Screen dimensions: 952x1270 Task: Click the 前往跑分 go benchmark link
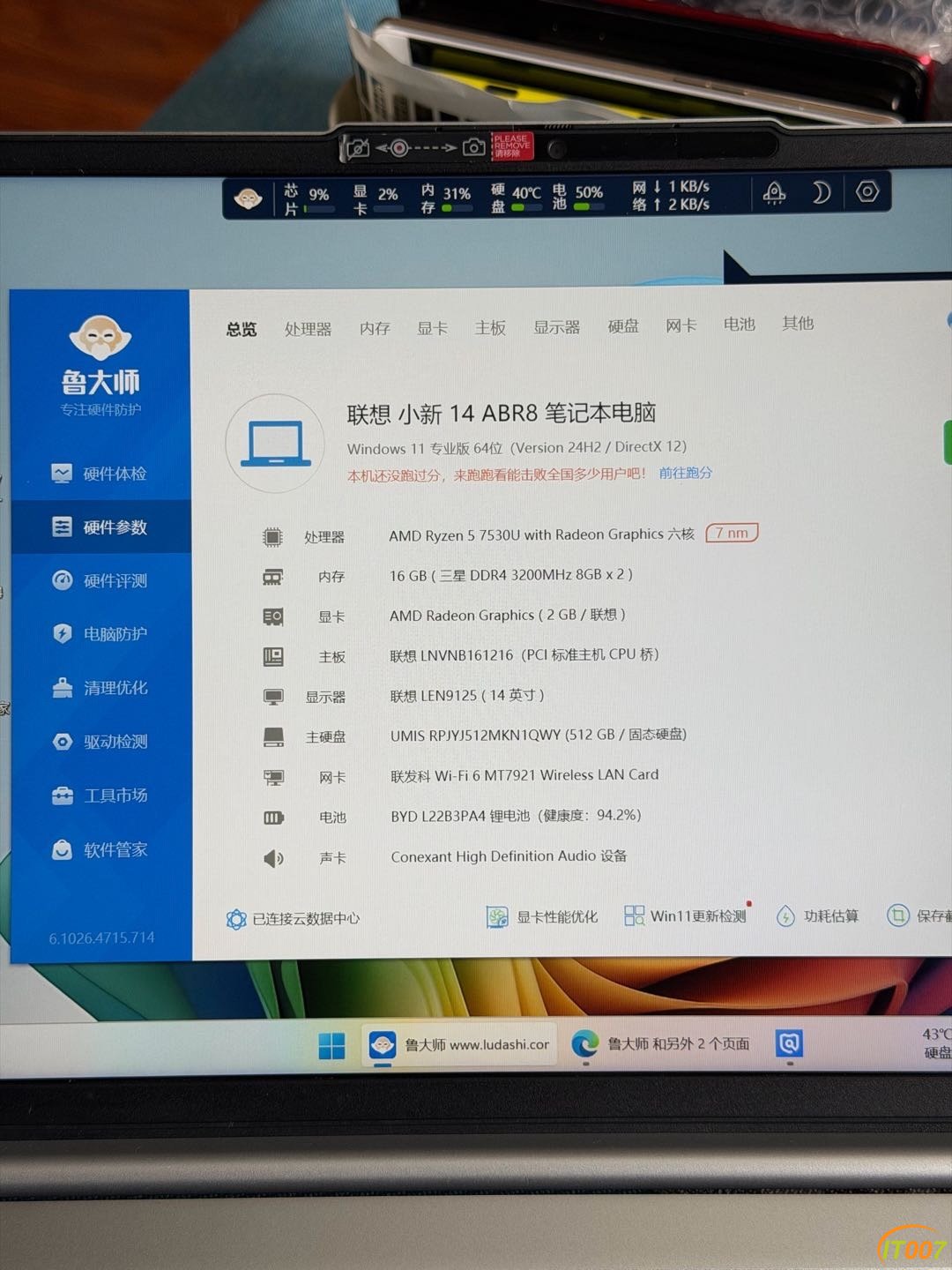click(686, 473)
